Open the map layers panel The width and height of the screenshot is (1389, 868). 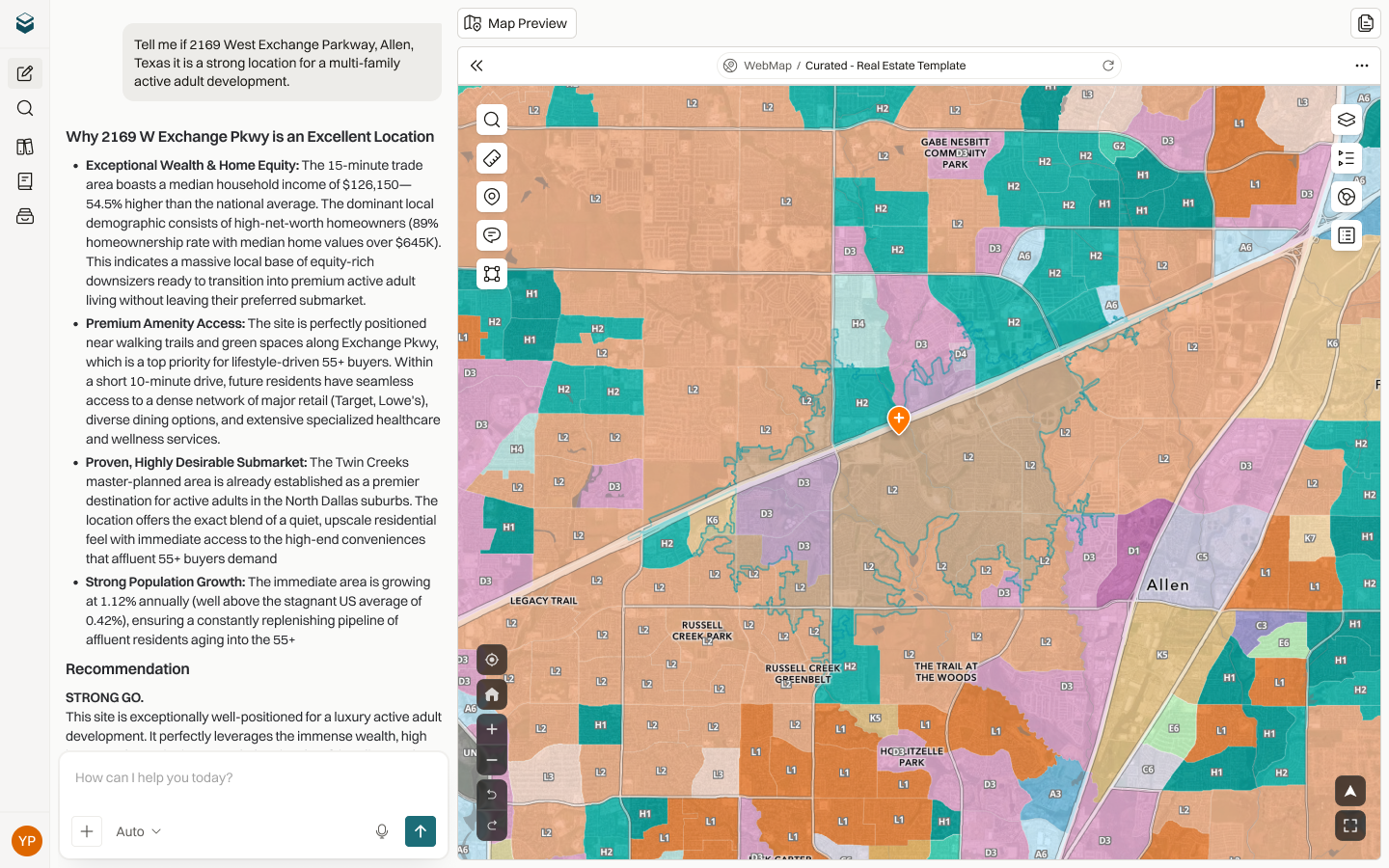coord(1347,120)
